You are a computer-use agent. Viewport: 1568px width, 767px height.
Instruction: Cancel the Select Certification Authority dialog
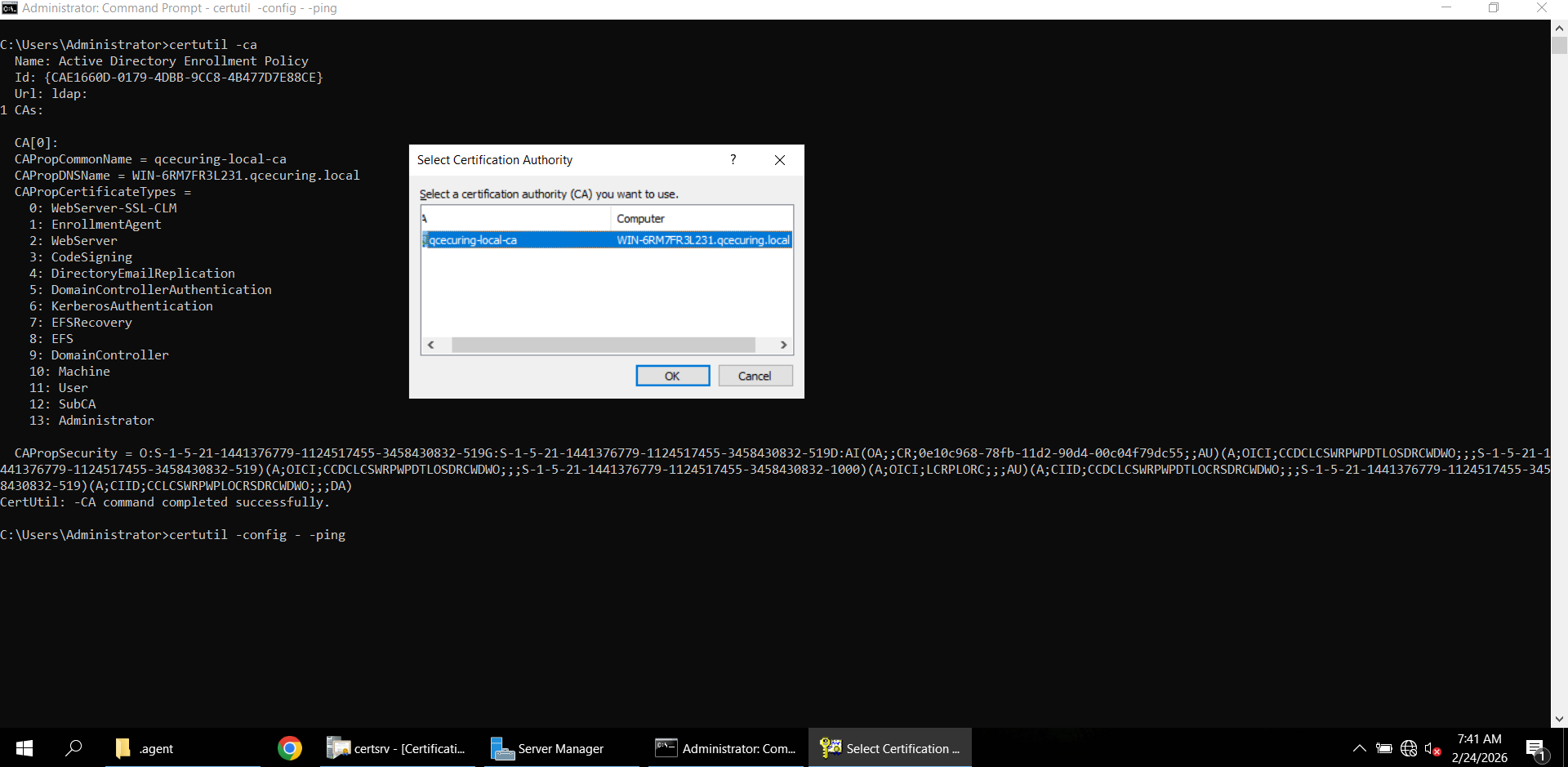(755, 375)
